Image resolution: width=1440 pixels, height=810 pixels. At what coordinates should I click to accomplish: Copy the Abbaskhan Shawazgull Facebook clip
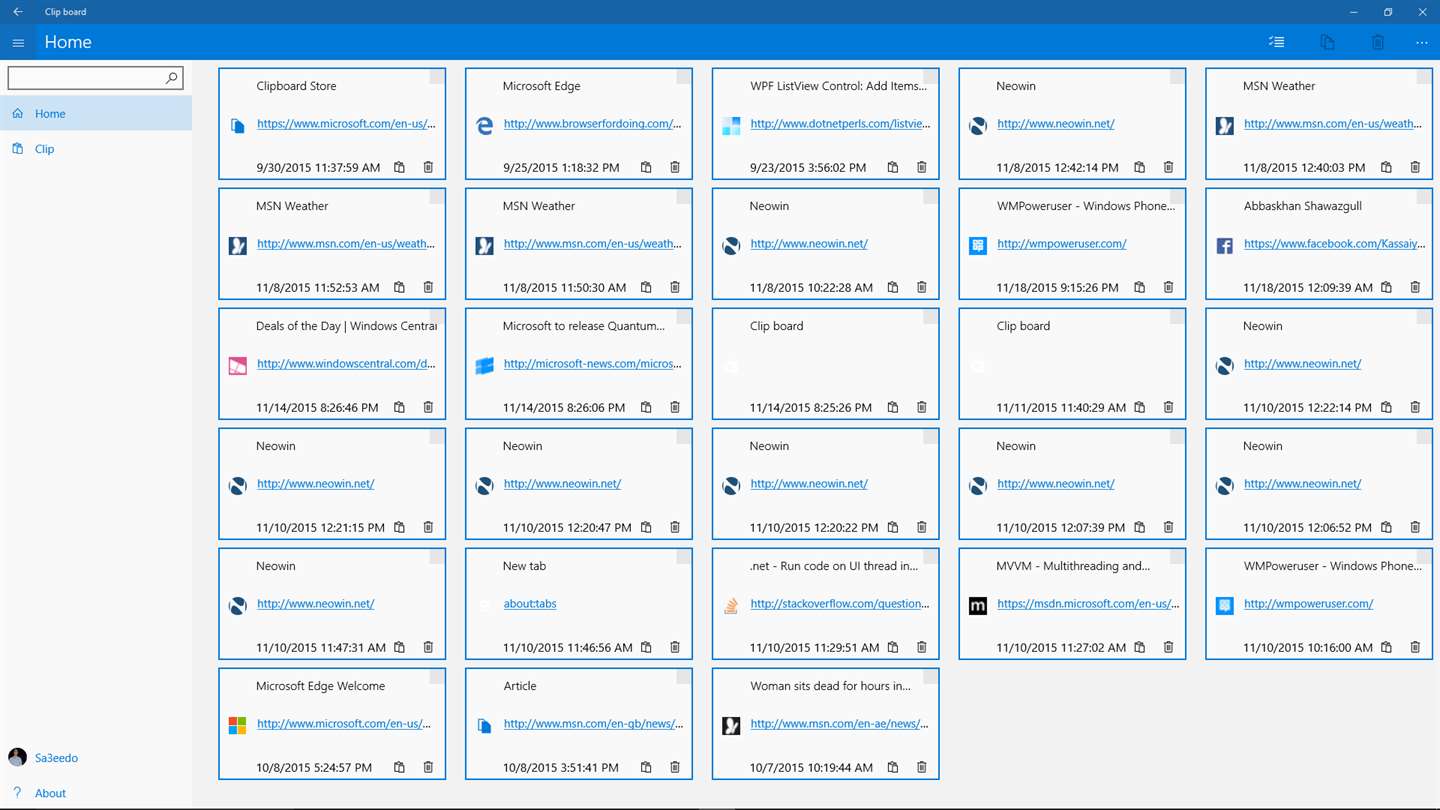click(1387, 287)
